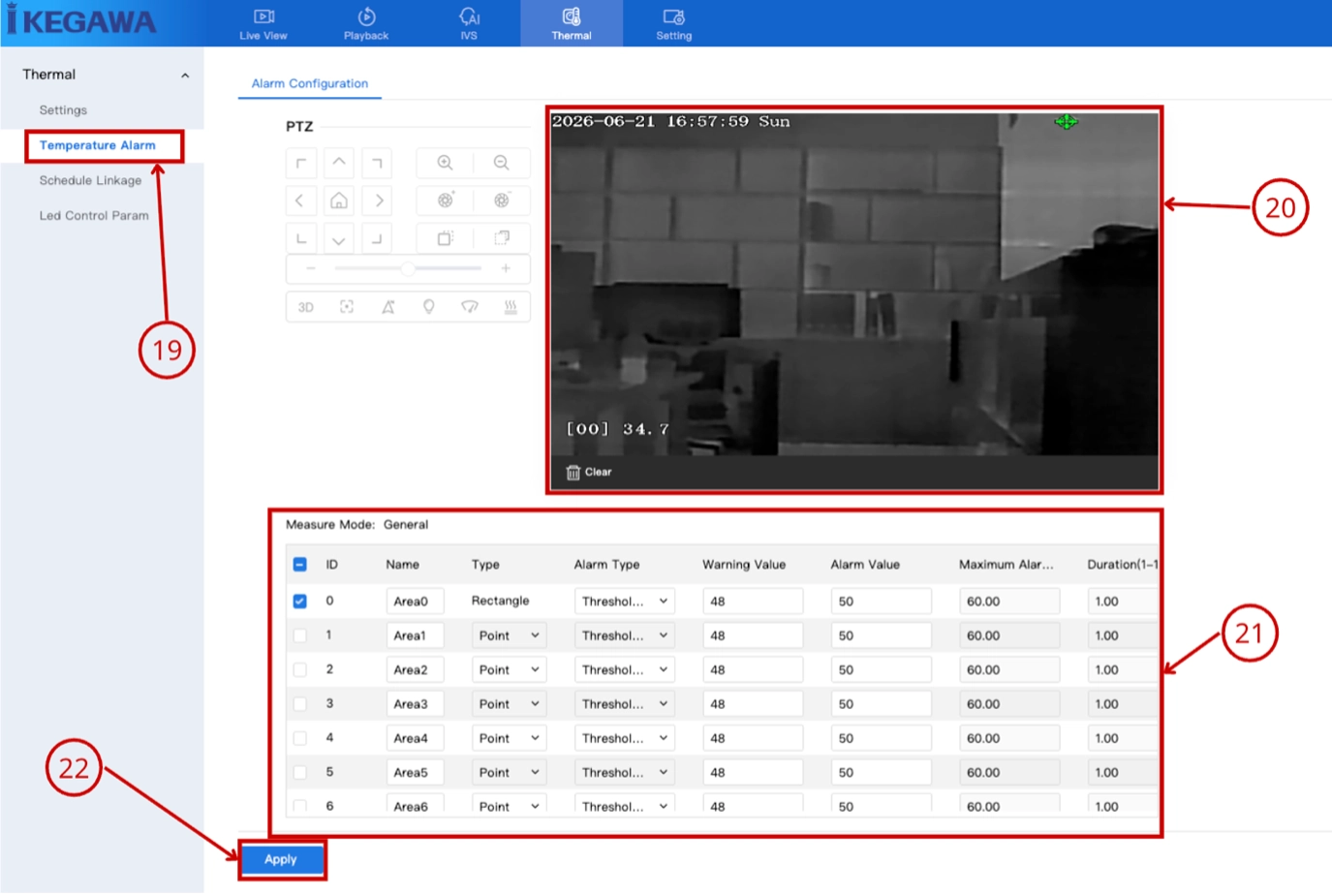Open Schedule Linkage in sidebar
1332x896 pixels.
(x=90, y=180)
